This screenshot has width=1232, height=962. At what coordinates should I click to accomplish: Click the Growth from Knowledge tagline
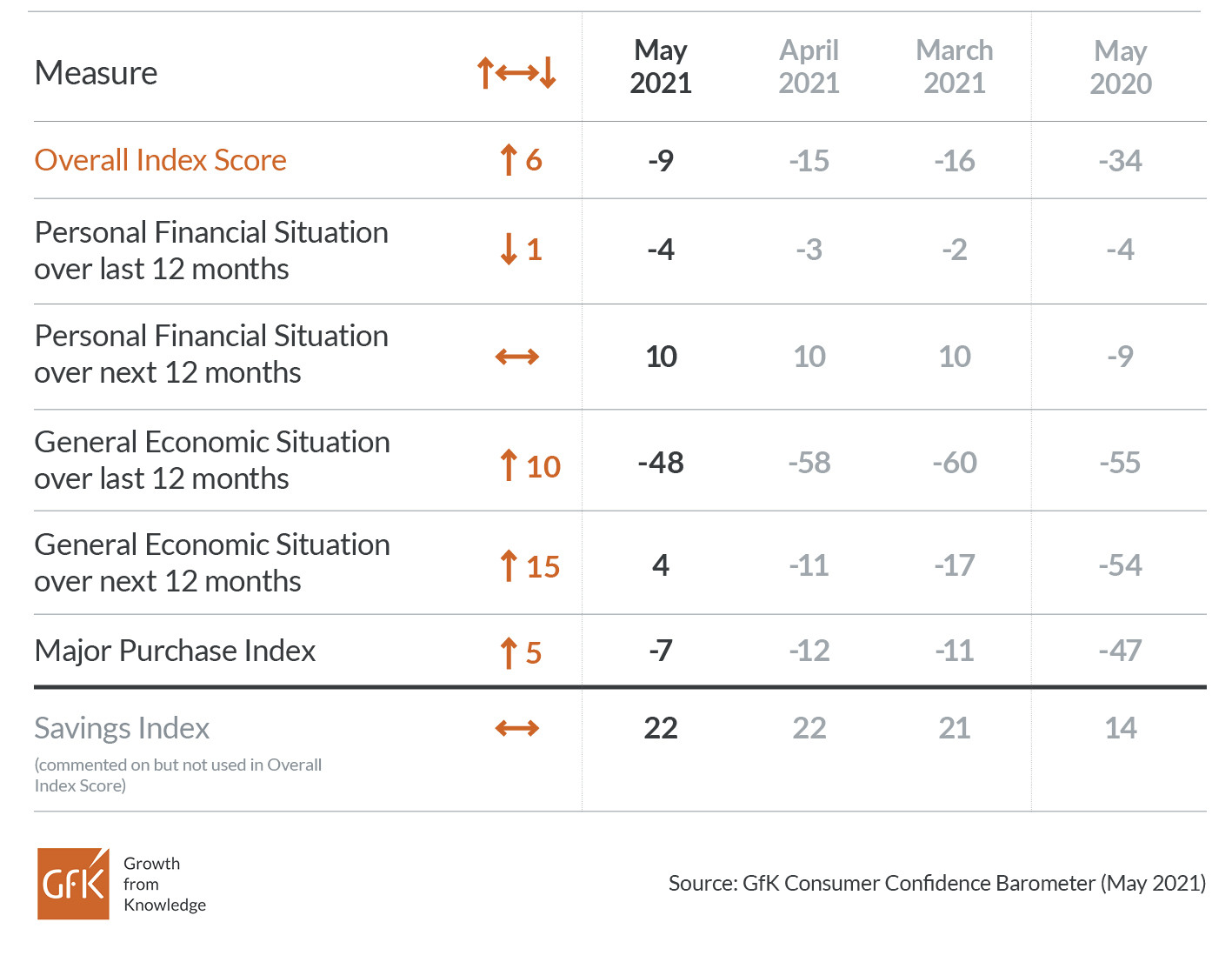163,884
